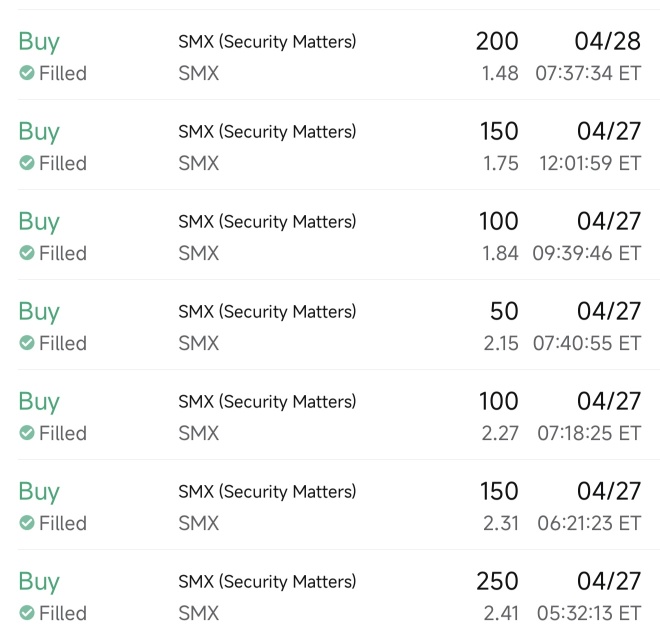Click the SMX ticker on the 2.27 order
This screenshot has height=641, width=660.
(199, 433)
